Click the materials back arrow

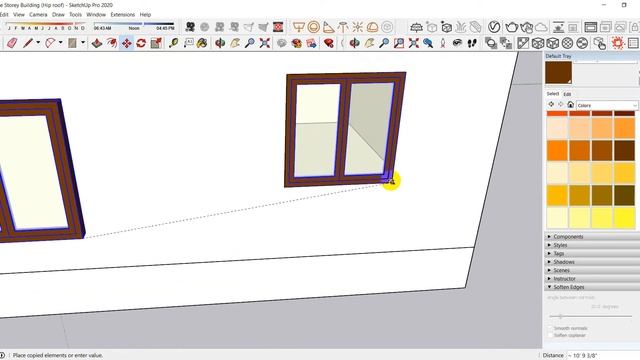pyautogui.click(x=551, y=104)
